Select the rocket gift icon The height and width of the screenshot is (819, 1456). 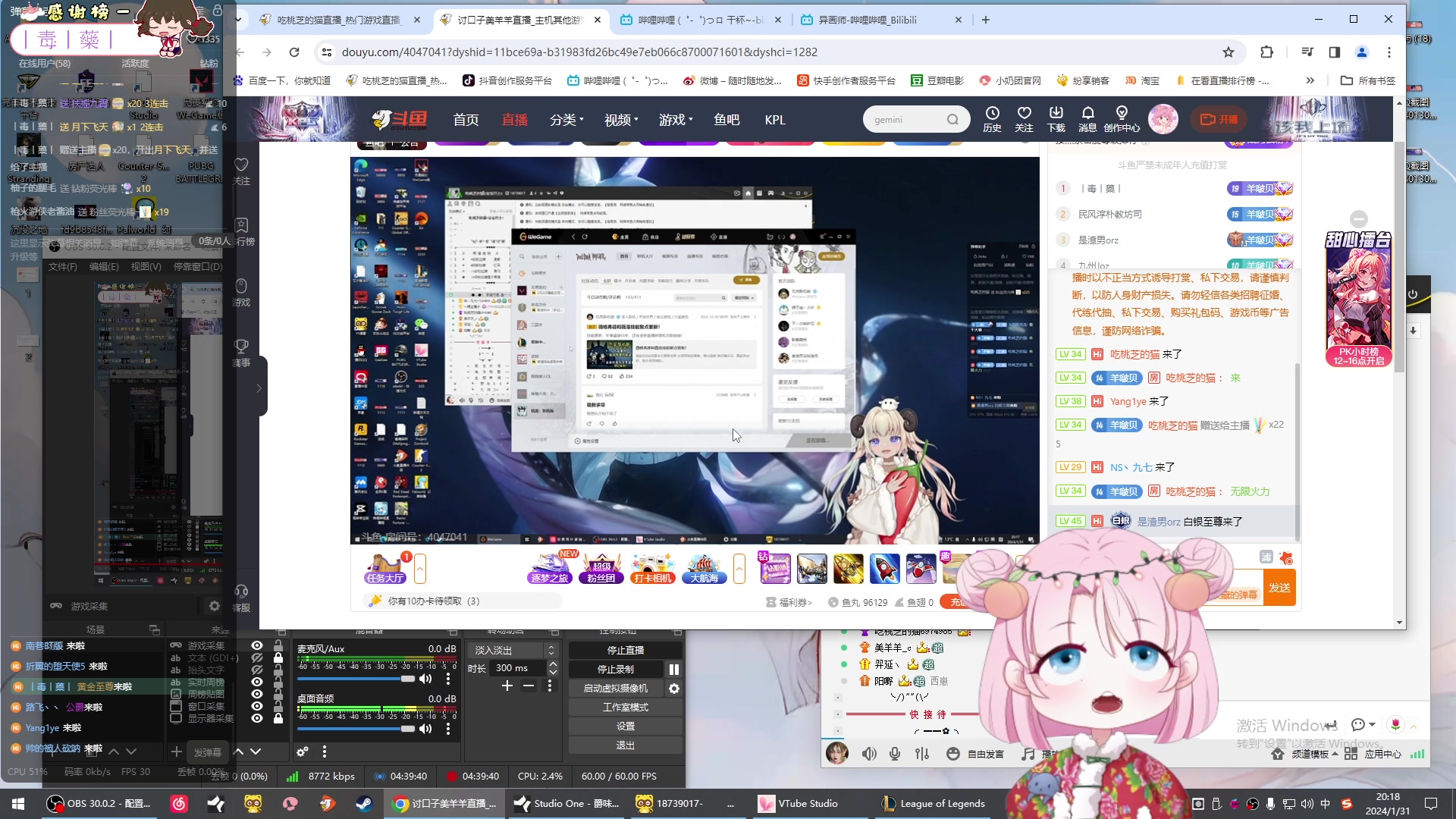click(x=884, y=569)
